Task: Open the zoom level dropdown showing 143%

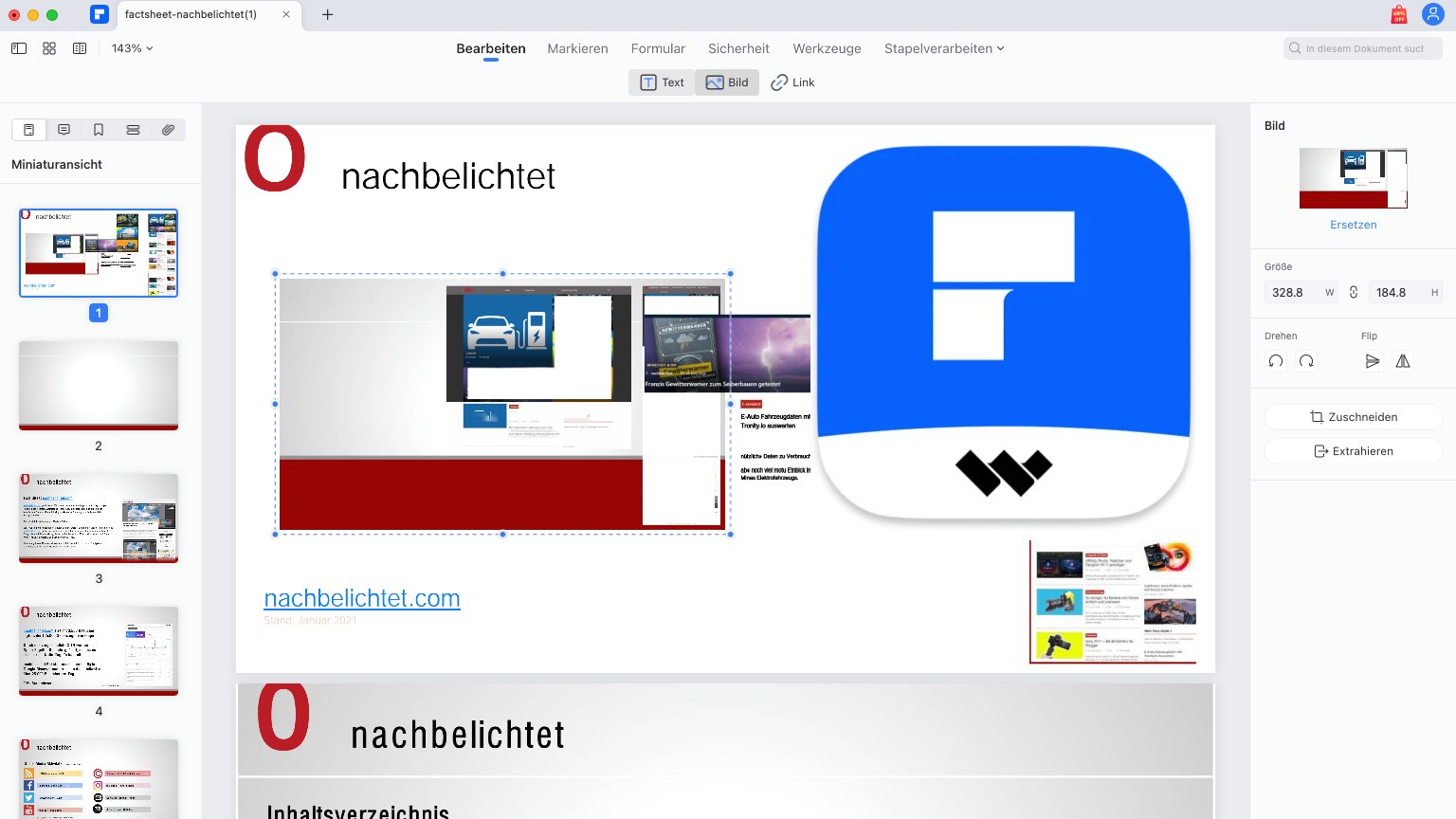Action: tap(131, 47)
